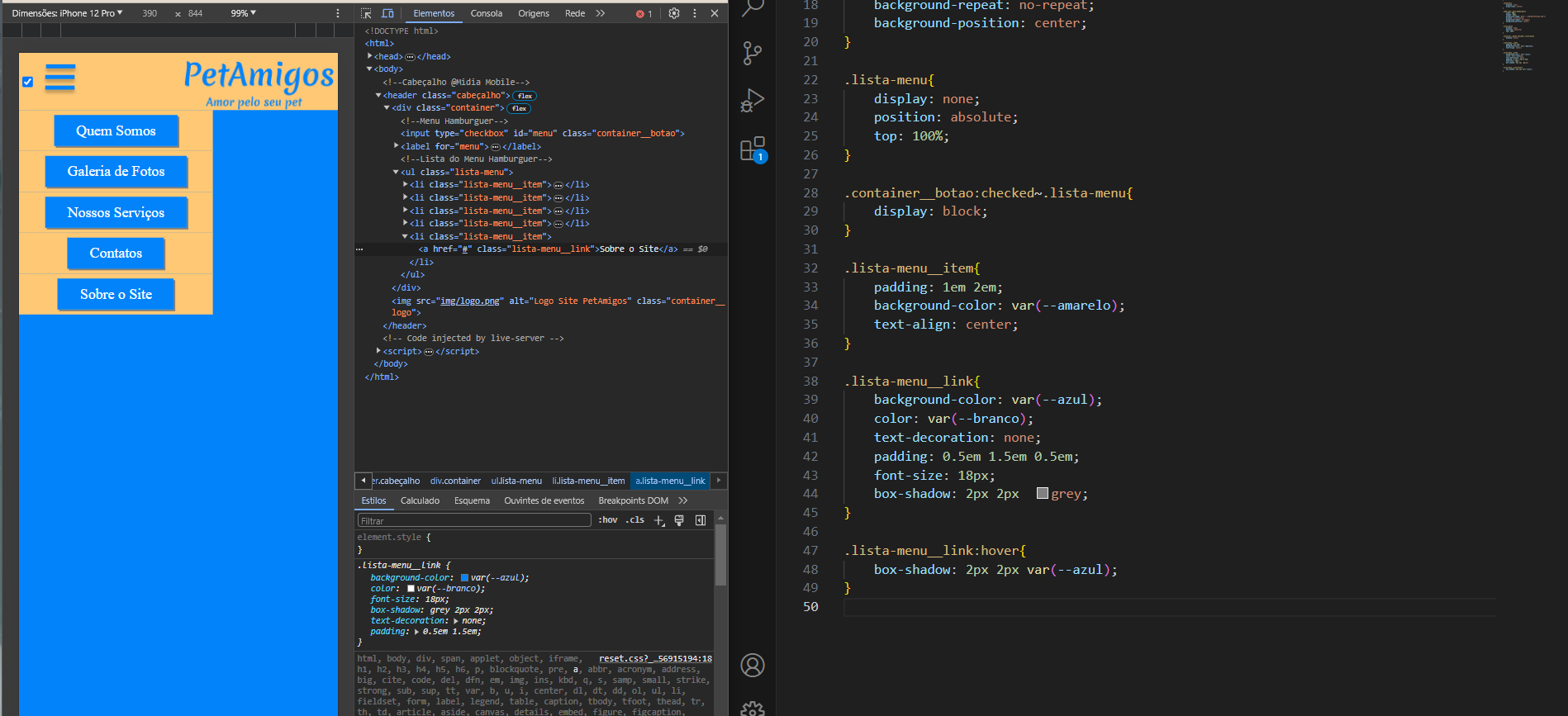Click flex badge on header cabeçalho
1568x716 pixels.
pyautogui.click(x=525, y=96)
